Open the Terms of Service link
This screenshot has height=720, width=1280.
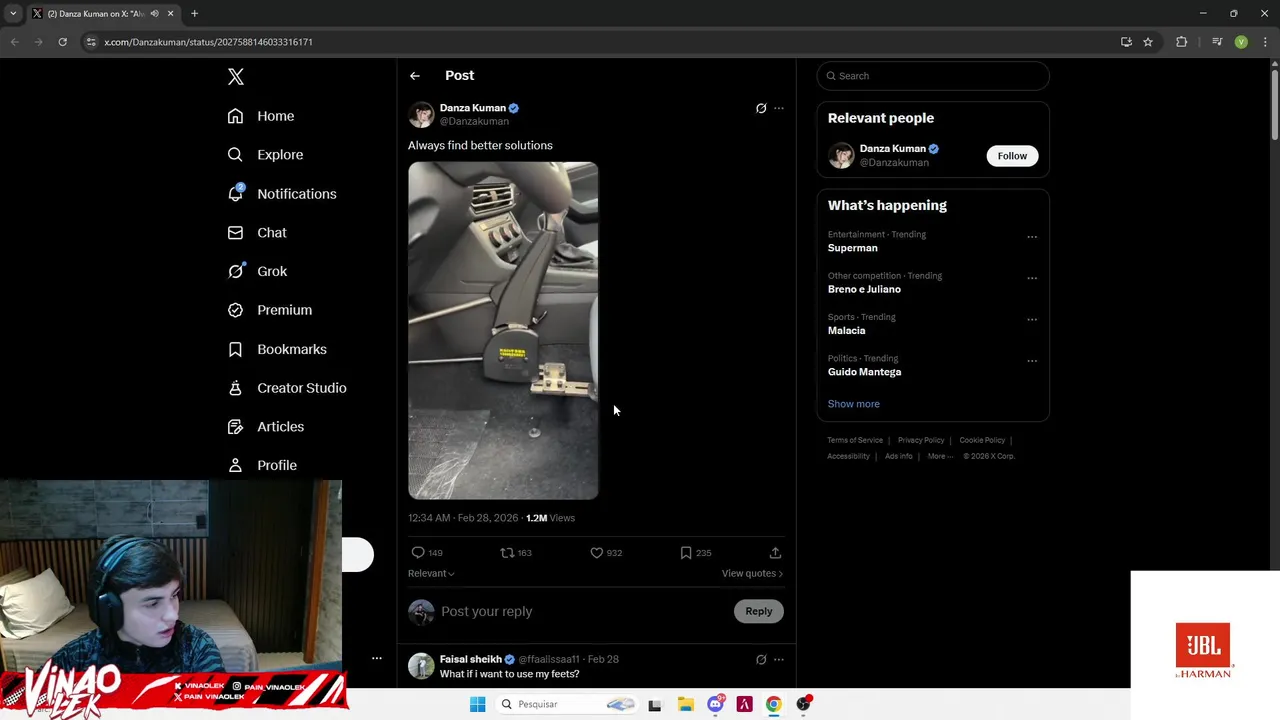coord(855,440)
